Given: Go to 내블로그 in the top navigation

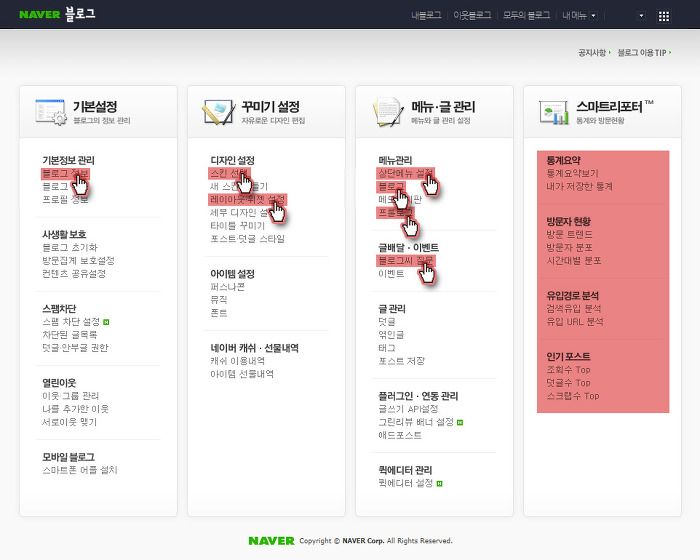Looking at the screenshot, I should coord(426,15).
